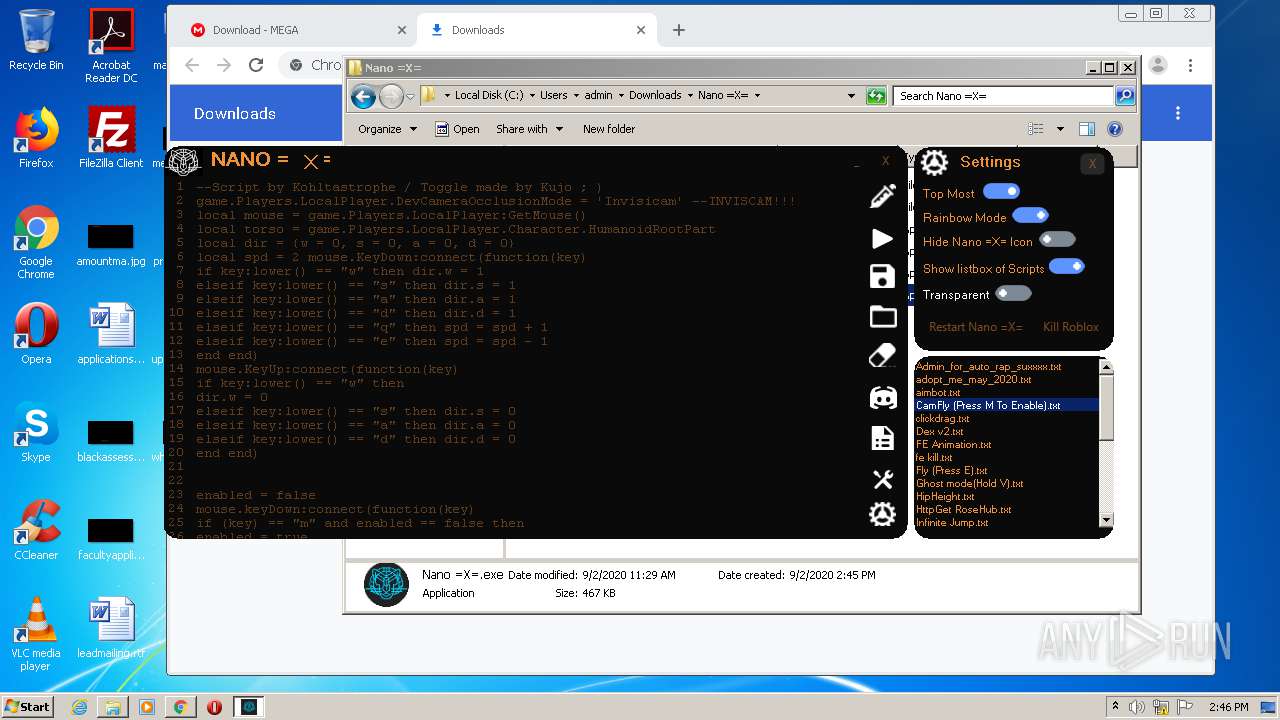Open Chrome three-dot menu
Image resolution: width=1280 pixels, height=720 pixels.
pos(1190,65)
